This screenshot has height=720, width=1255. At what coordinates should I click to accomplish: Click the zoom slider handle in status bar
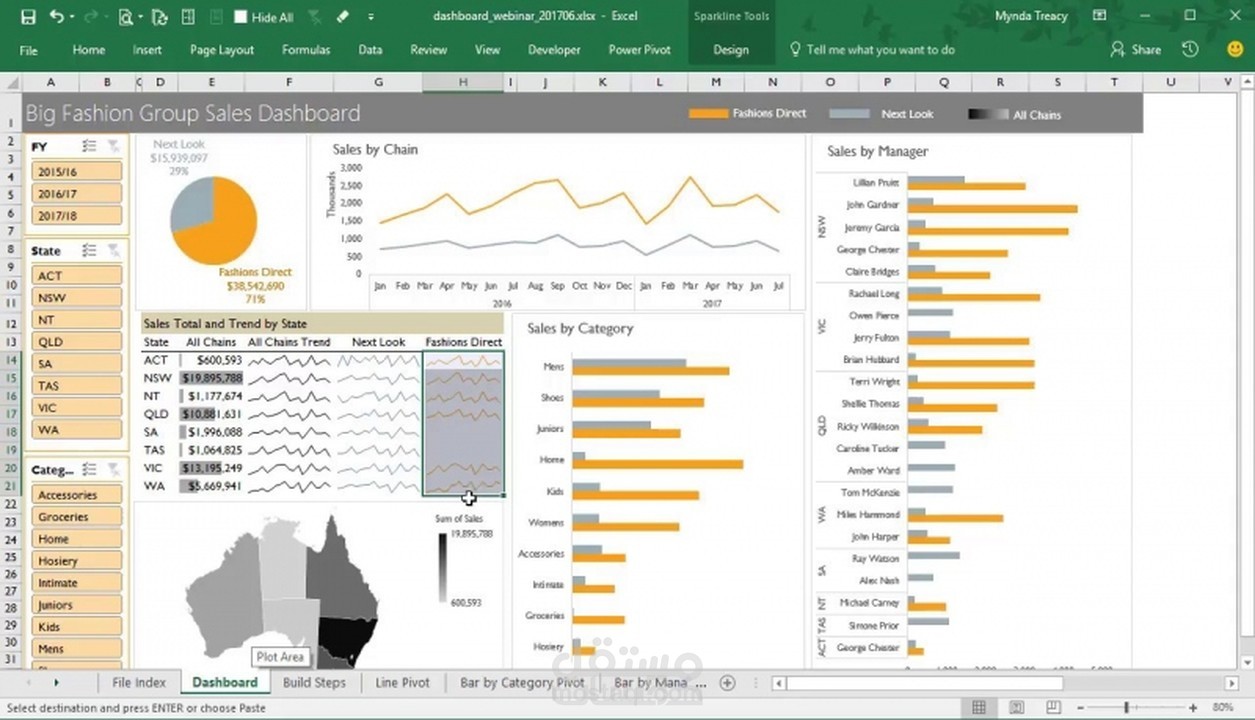pyautogui.click(x=1126, y=708)
